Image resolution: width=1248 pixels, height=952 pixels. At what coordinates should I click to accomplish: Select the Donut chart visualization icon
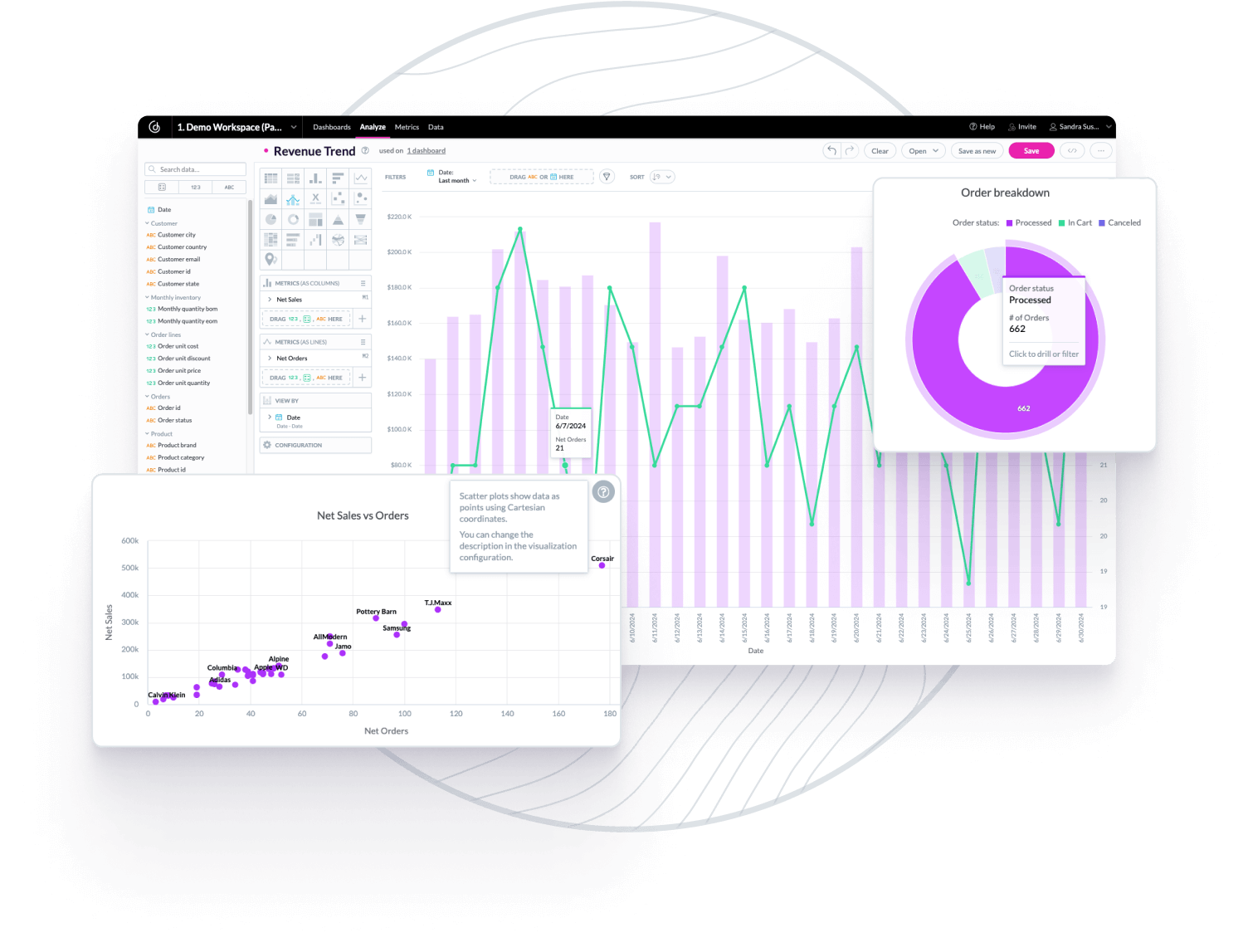(293, 219)
